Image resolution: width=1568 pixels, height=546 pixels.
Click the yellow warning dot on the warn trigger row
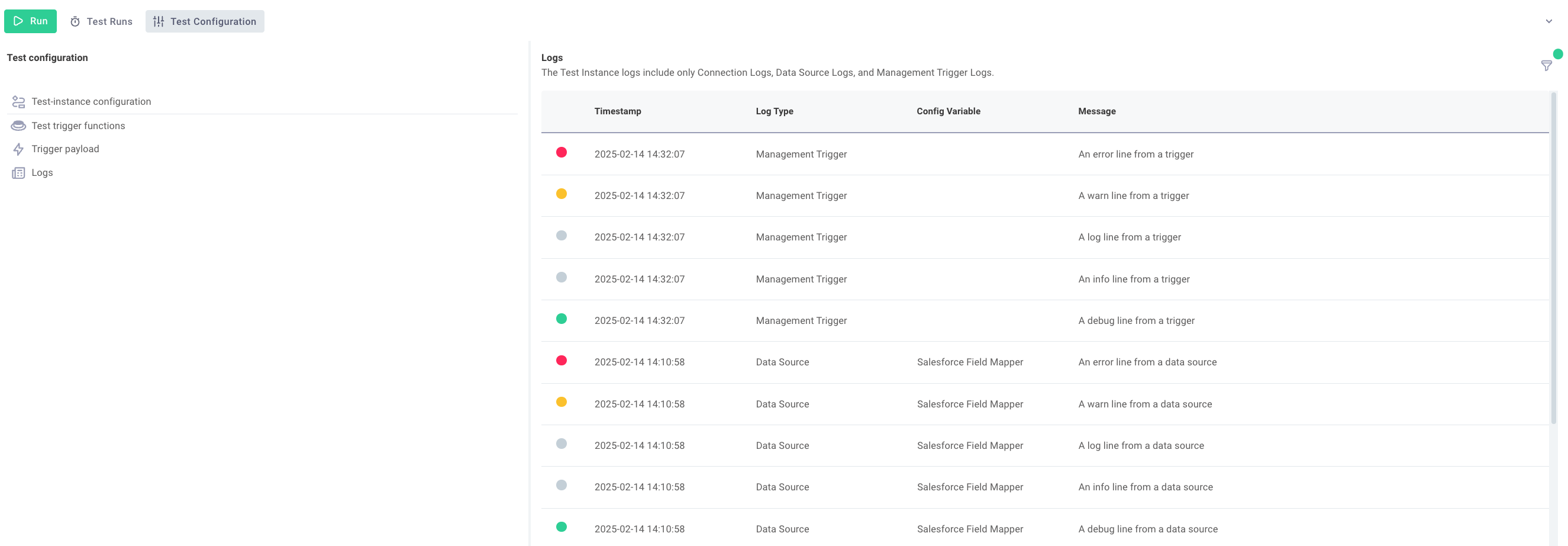562,194
